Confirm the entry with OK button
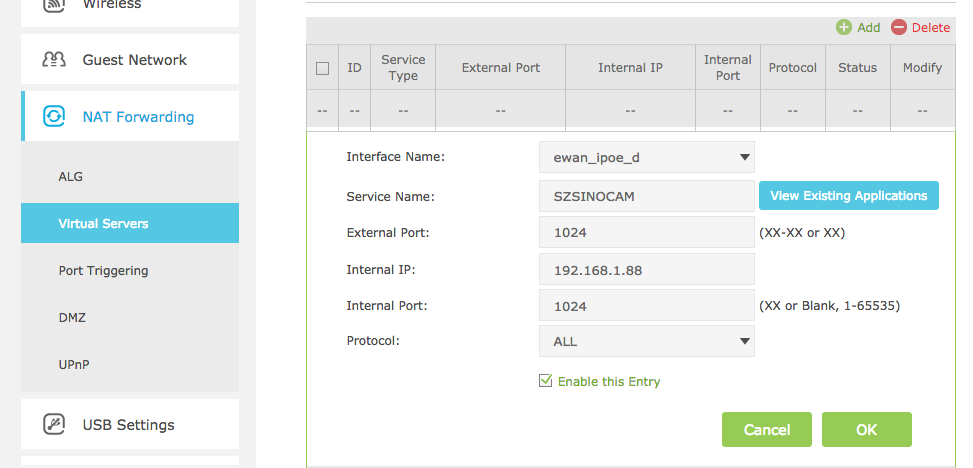The width and height of the screenshot is (973, 468). pos(867,430)
